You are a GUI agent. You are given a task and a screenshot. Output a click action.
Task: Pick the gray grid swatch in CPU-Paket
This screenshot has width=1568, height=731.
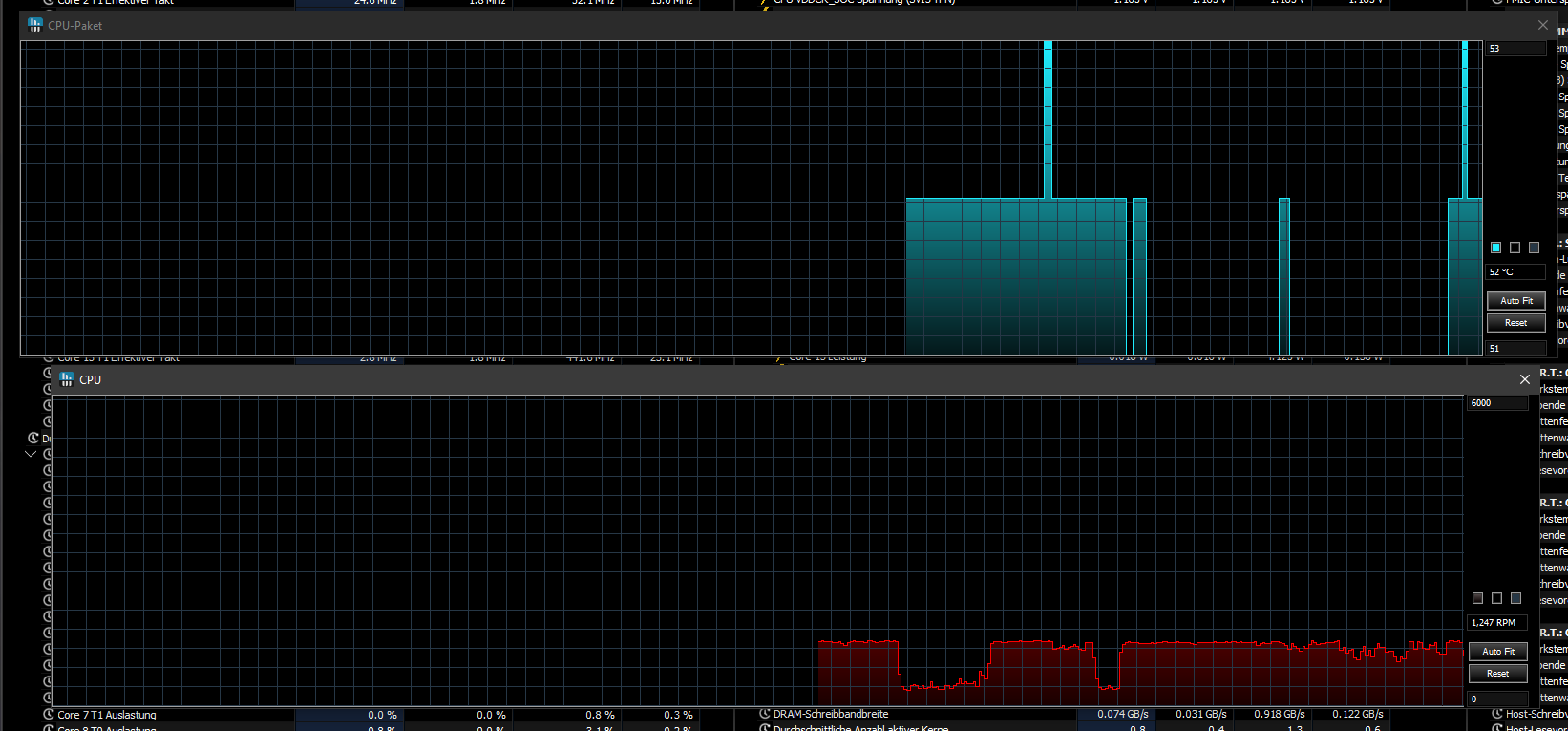(x=1534, y=247)
